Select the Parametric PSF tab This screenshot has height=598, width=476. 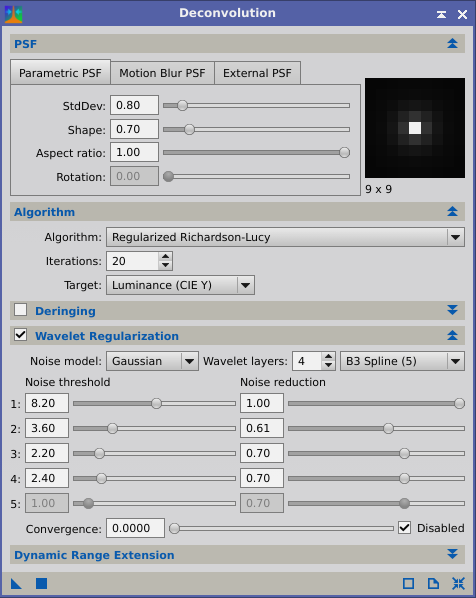[60, 72]
